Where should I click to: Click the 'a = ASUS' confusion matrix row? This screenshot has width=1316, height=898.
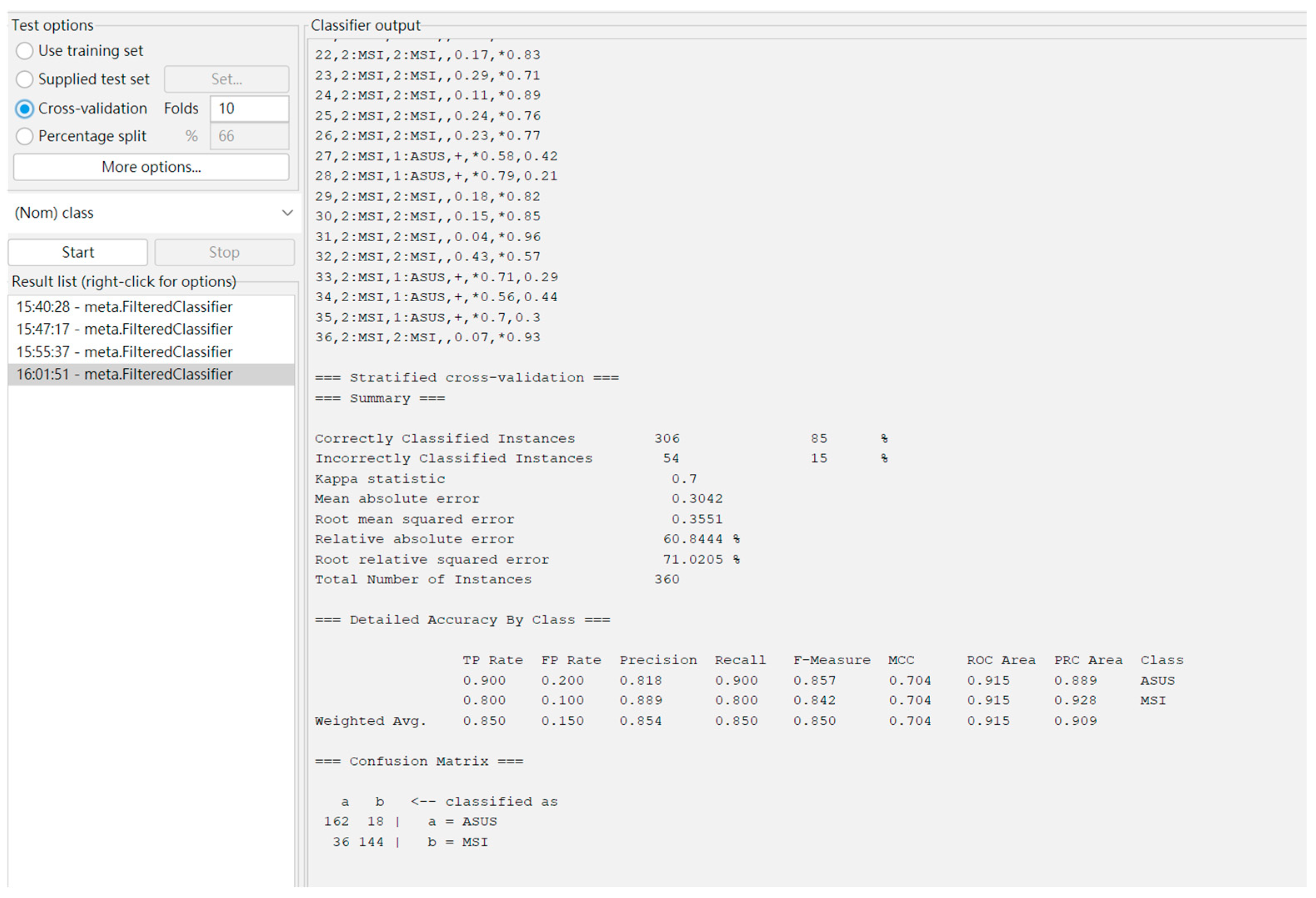pyautogui.click(x=410, y=822)
